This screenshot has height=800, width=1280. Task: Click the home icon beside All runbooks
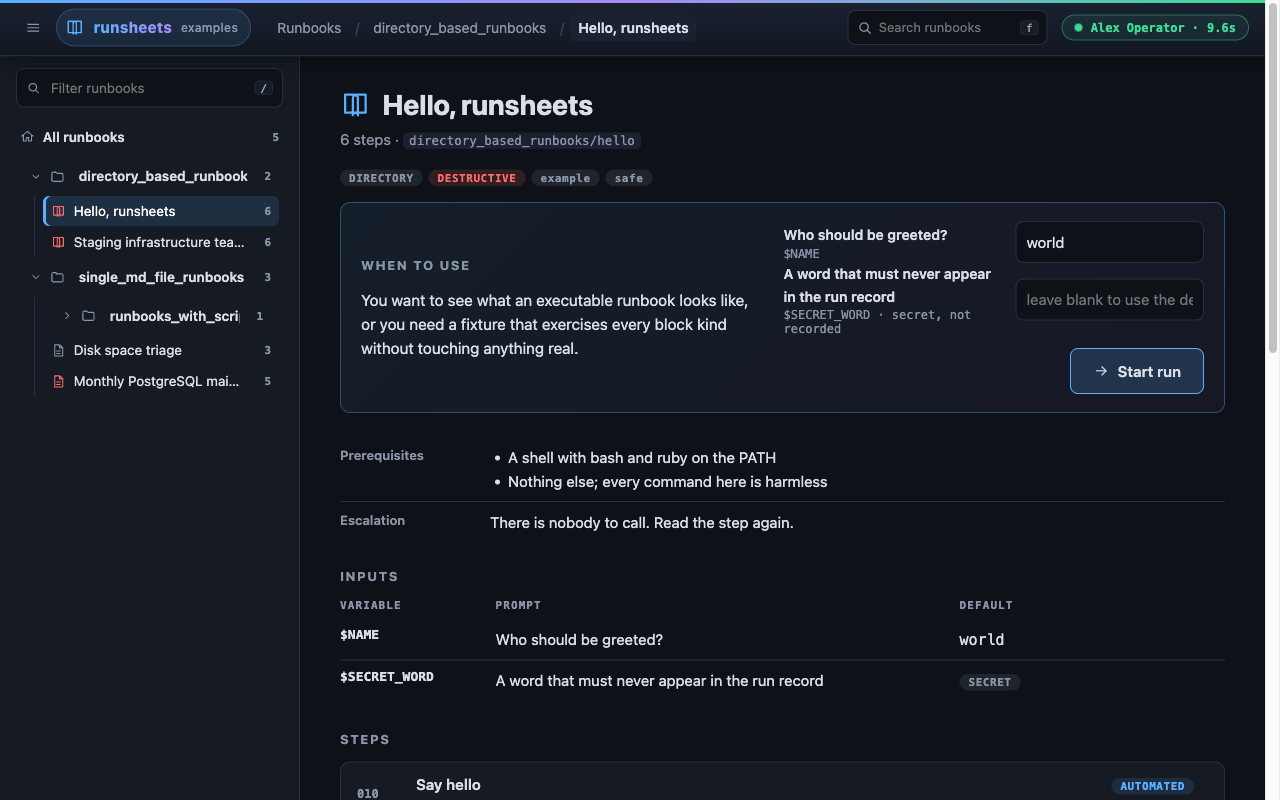pos(27,137)
